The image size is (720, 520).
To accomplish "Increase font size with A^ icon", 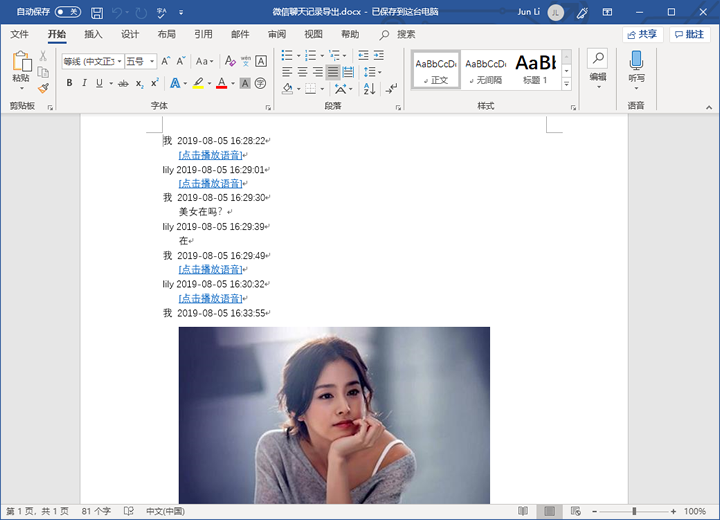I will click(166, 61).
